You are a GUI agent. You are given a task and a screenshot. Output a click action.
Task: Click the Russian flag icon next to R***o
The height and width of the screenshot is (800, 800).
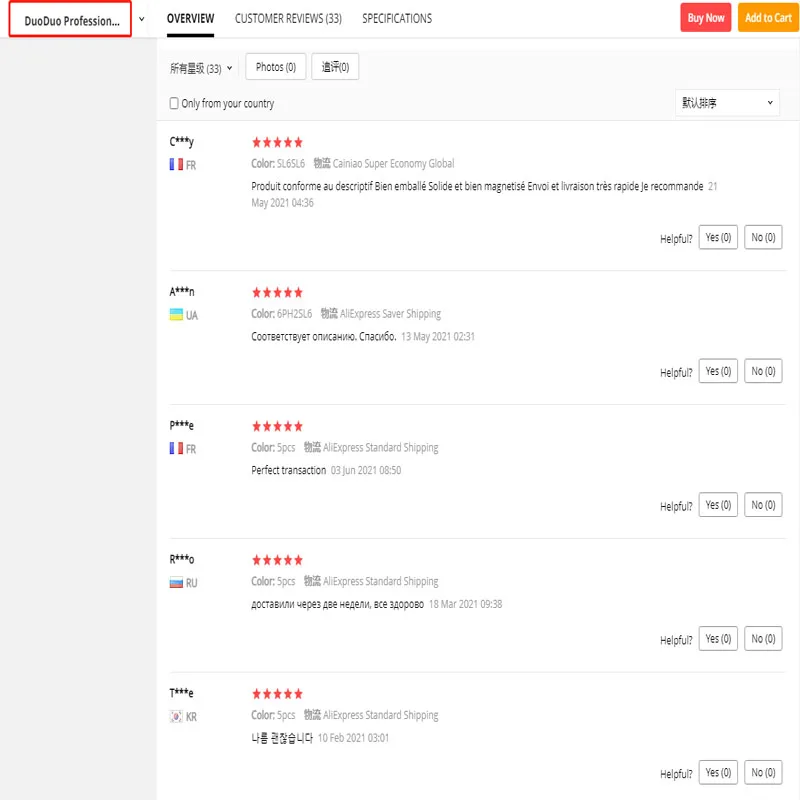click(176, 582)
